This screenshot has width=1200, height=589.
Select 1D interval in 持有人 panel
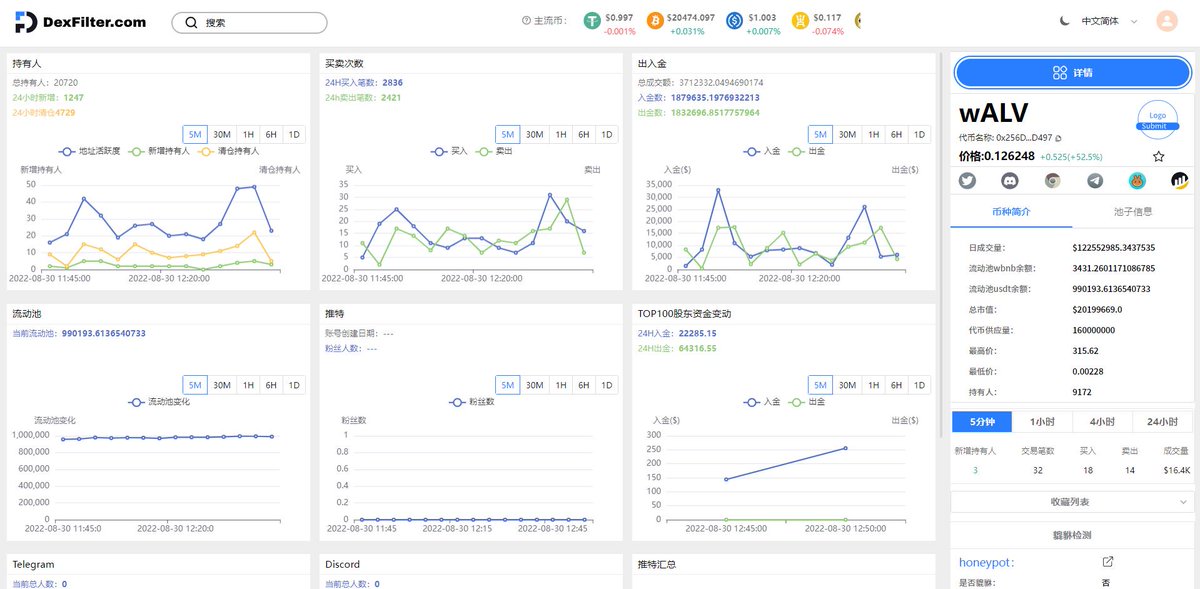tap(294, 134)
